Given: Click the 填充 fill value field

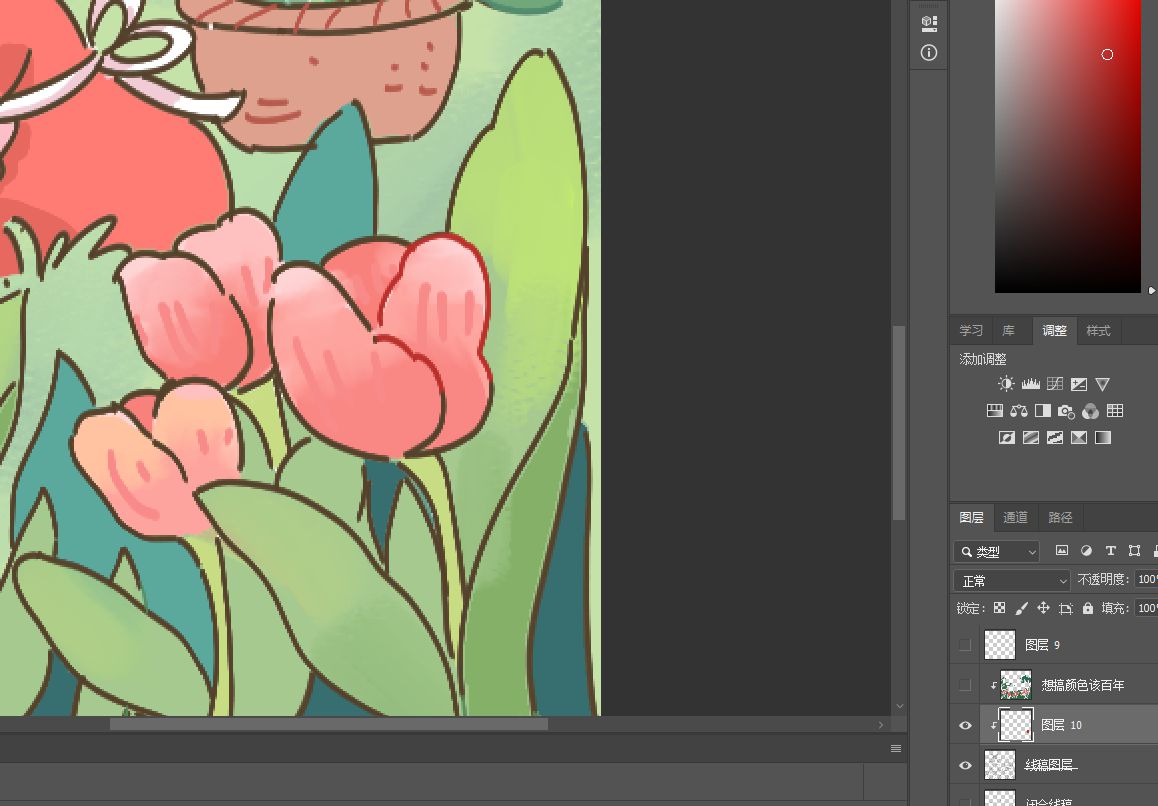Looking at the screenshot, I should point(1147,608).
